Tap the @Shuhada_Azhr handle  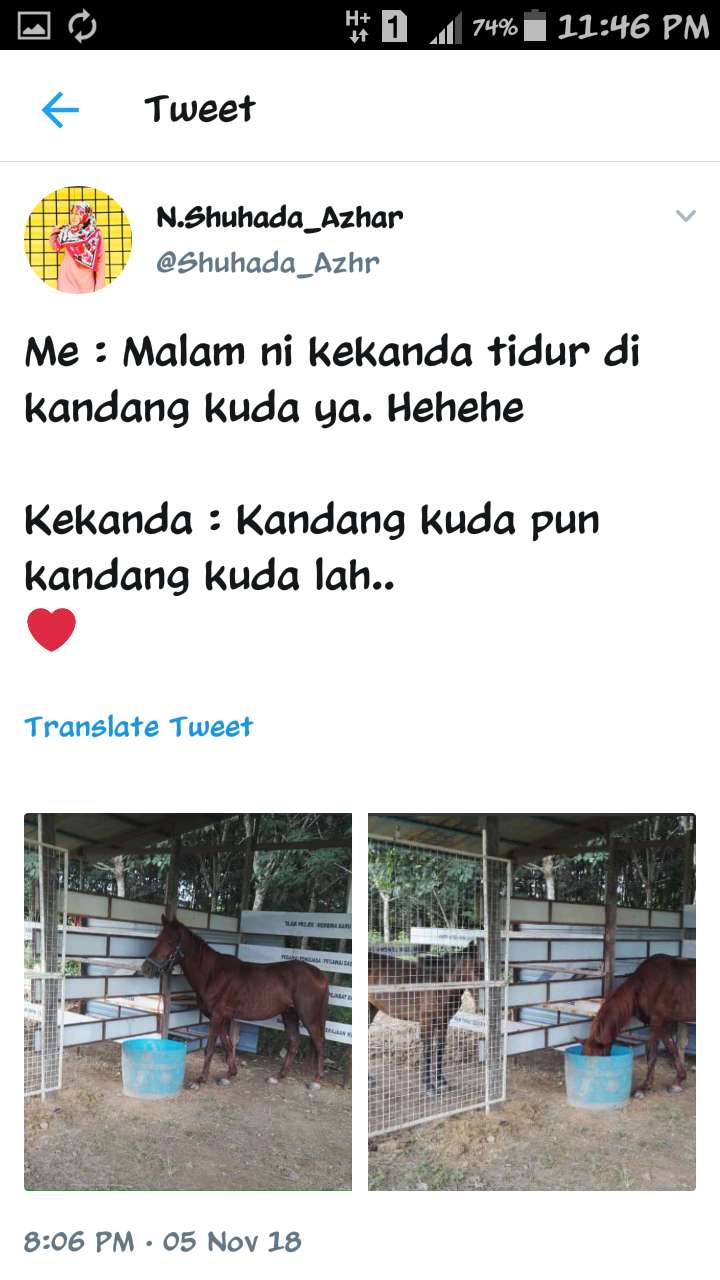pos(268,263)
